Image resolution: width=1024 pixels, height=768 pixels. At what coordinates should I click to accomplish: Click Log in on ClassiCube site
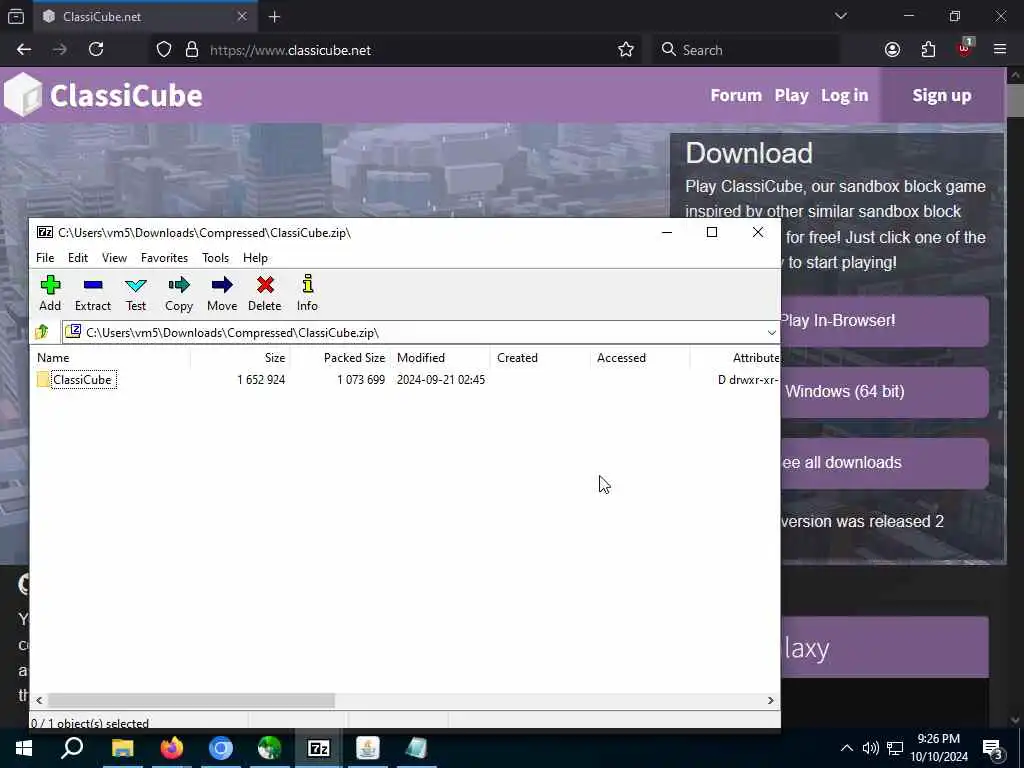844,95
